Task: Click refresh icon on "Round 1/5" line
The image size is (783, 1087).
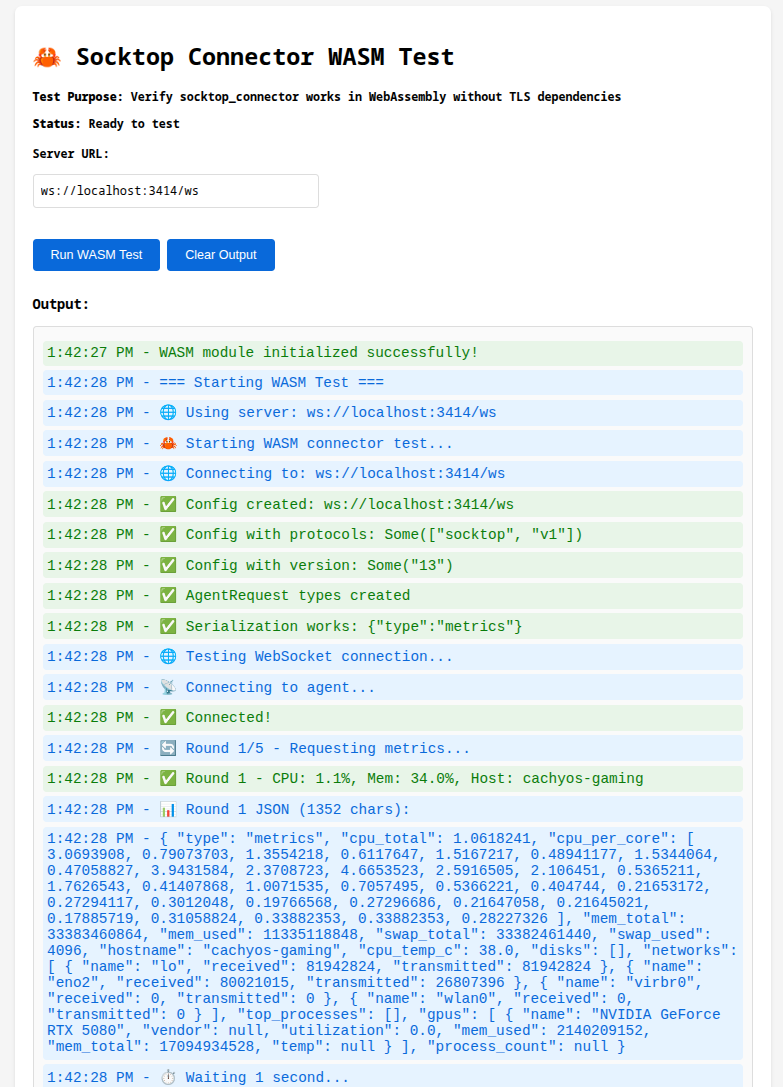Action: tap(168, 748)
